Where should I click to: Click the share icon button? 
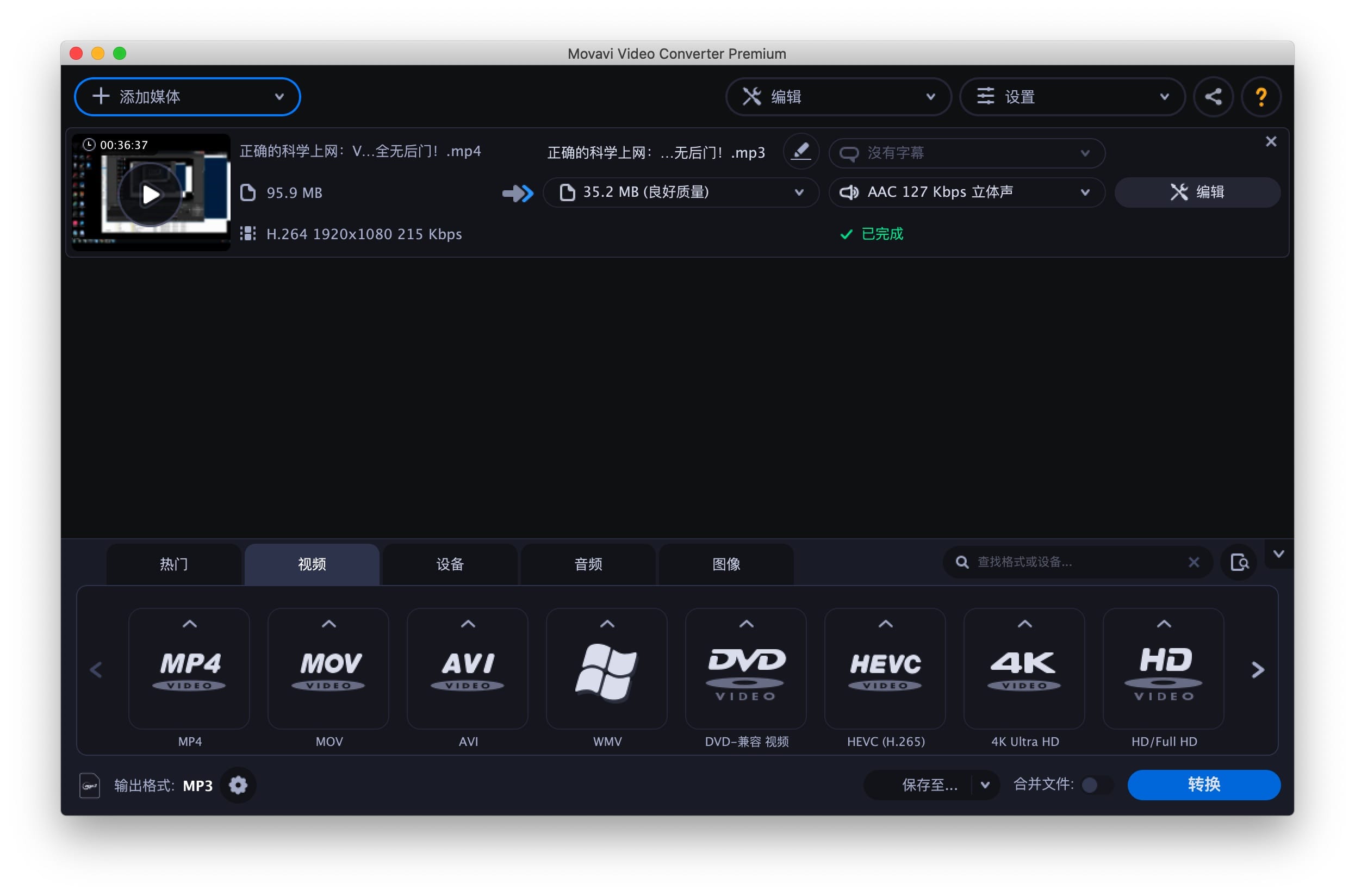point(1213,97)
